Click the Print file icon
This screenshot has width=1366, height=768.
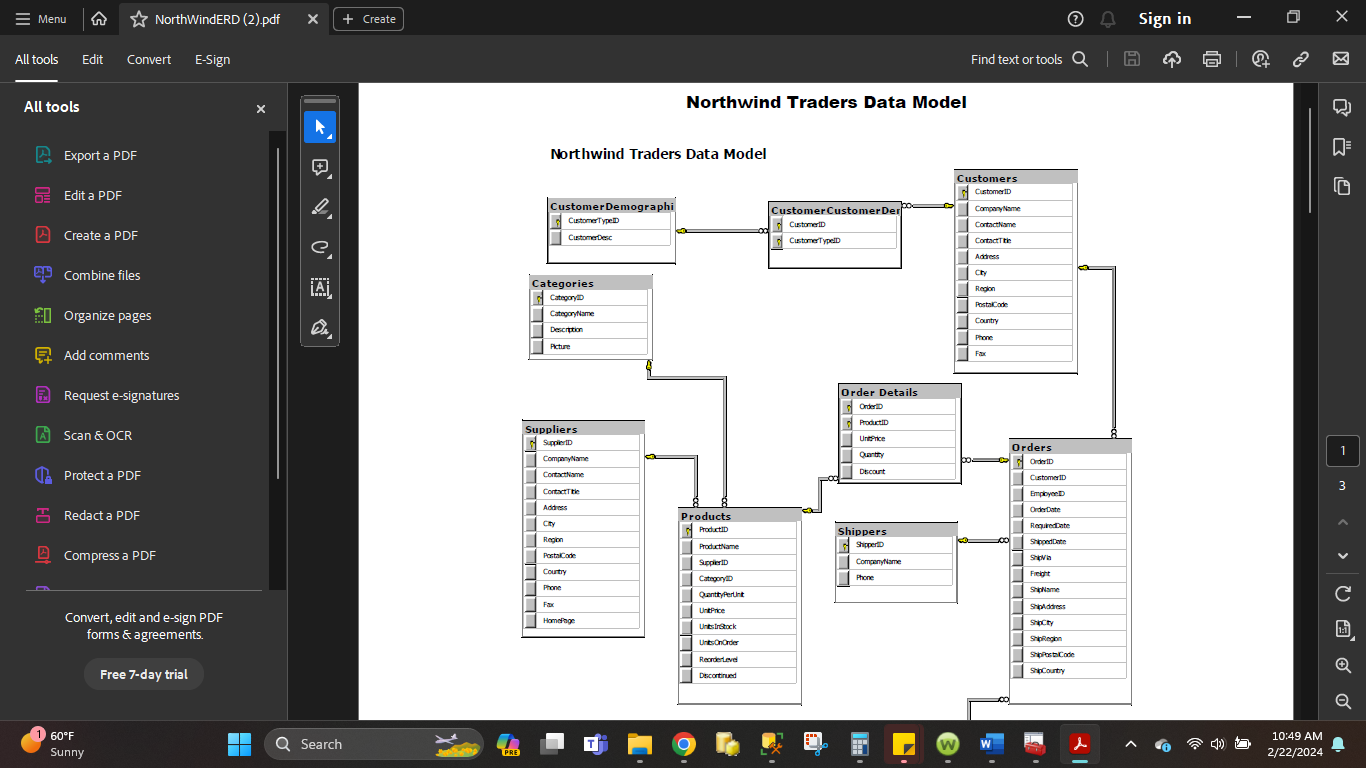tap(1212, 59)
